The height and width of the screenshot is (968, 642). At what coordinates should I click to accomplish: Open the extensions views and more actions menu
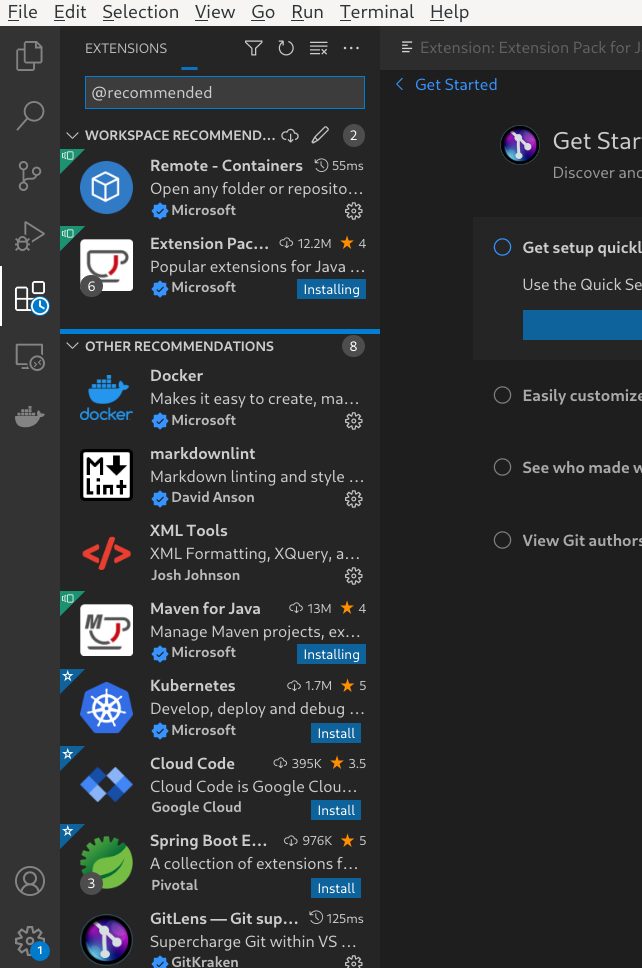click(351, 48)
